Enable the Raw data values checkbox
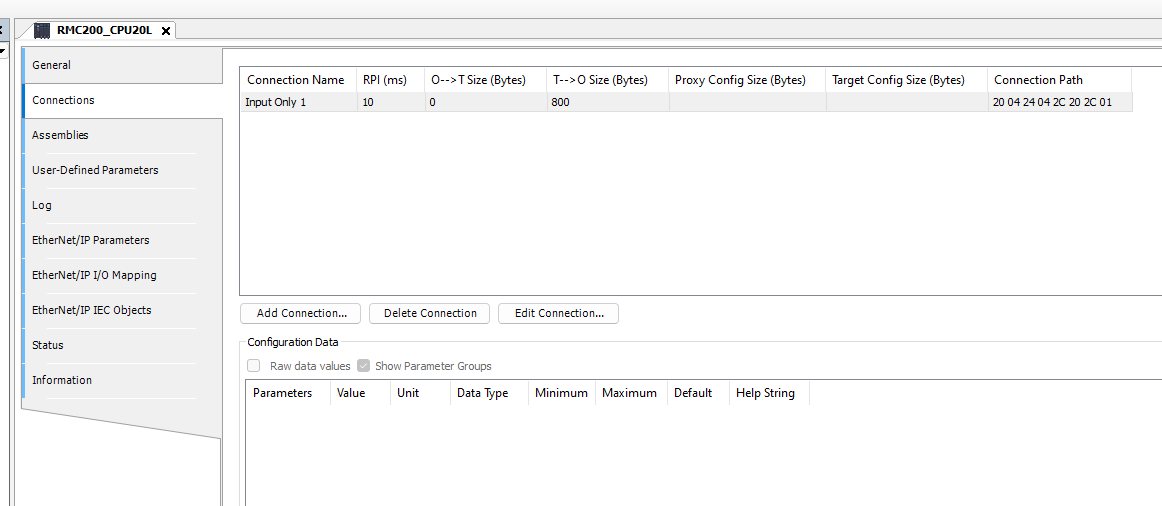Viewport: 1162px width, 506px height. click(254, 366)
